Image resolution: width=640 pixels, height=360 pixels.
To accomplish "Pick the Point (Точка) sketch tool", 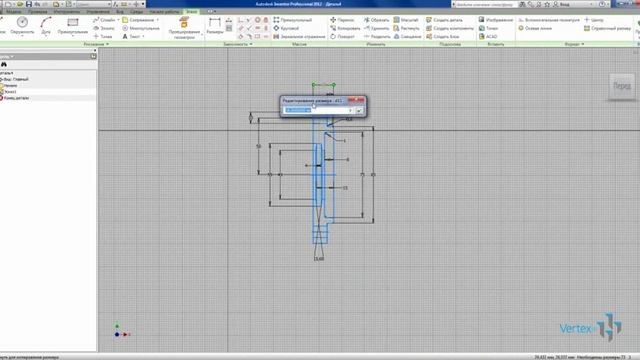I will click(x=102, y=36).
